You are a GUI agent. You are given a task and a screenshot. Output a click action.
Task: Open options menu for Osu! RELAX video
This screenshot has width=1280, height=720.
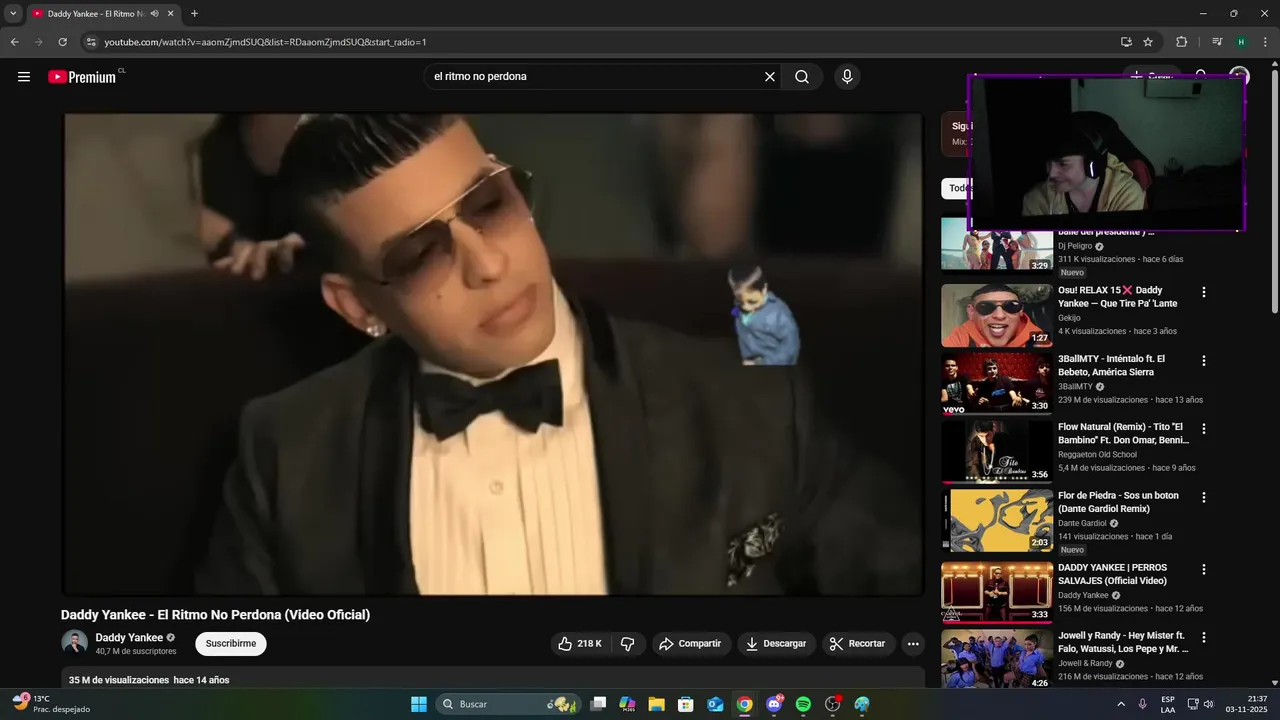[x=1204, y=292]
